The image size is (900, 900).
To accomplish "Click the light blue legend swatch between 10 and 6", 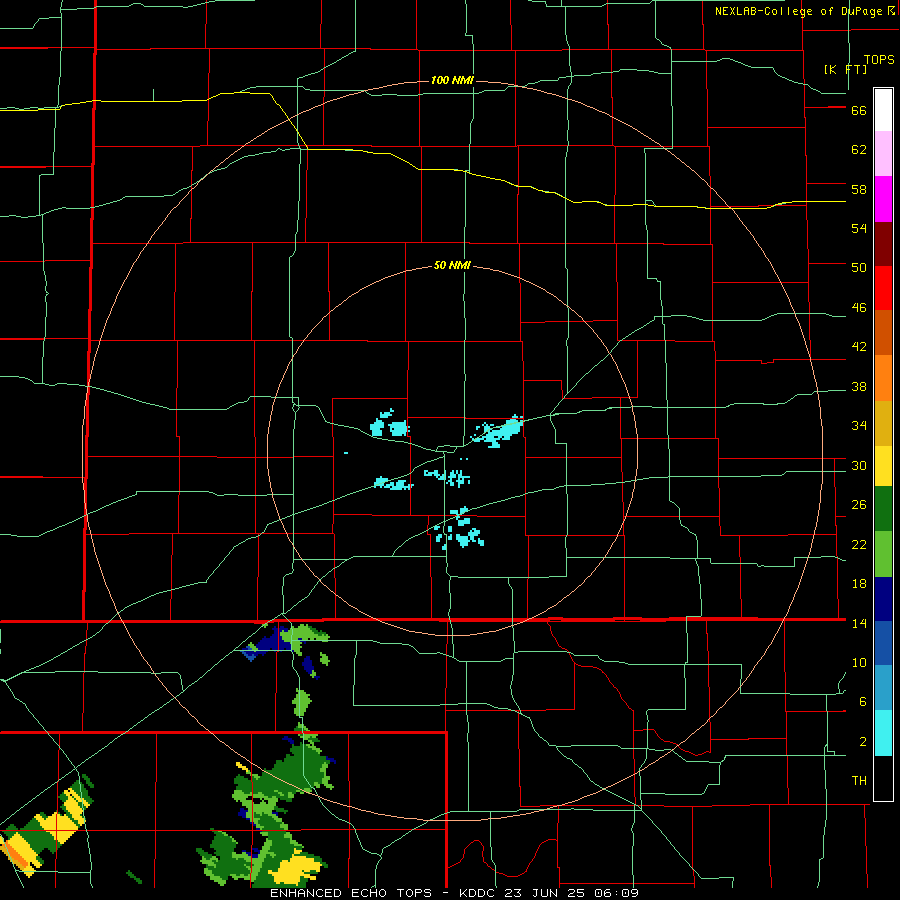I will (883, 687).
